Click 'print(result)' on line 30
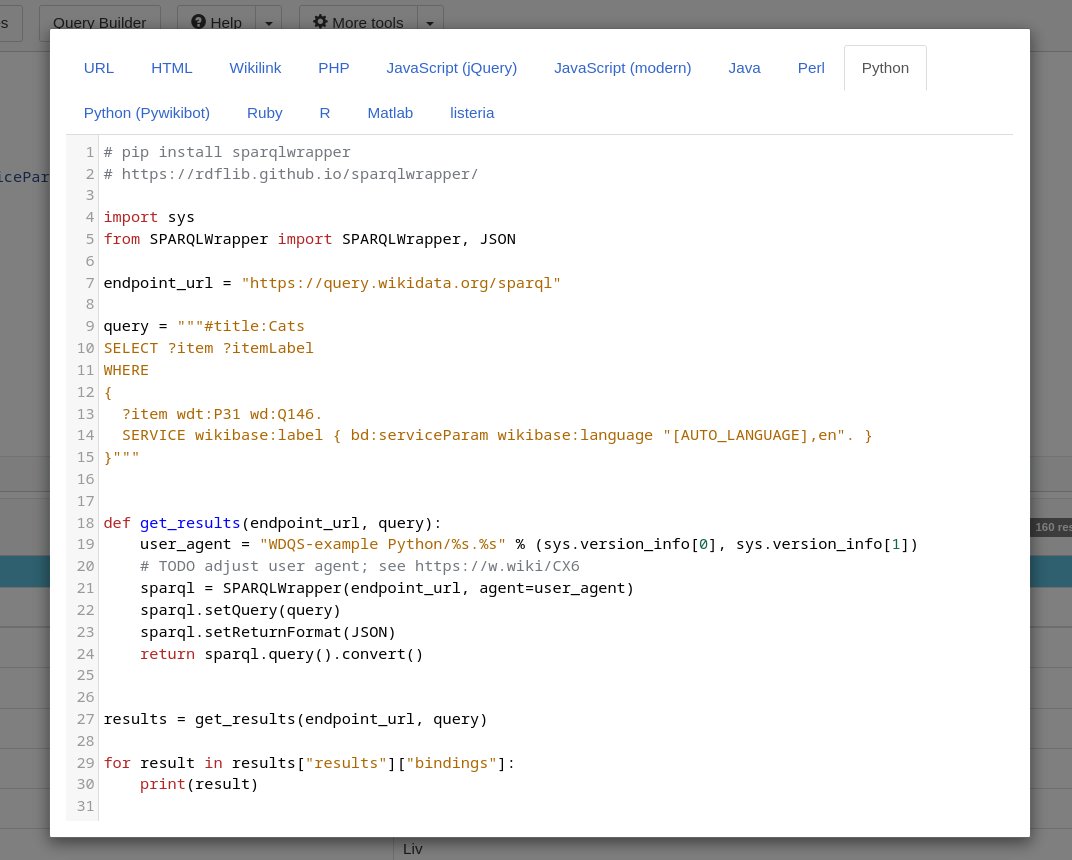 (199, 784)
